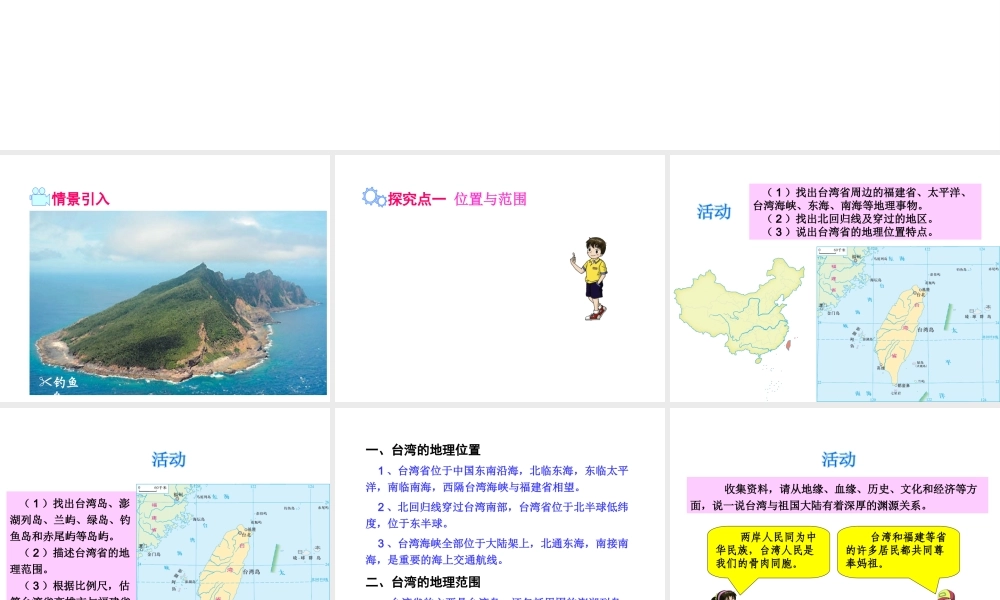Click the paragraph starting 3、台湾海峡全部位于大陆架上
The height and width of the screenshot is (600, 1000).
(497, 552)
